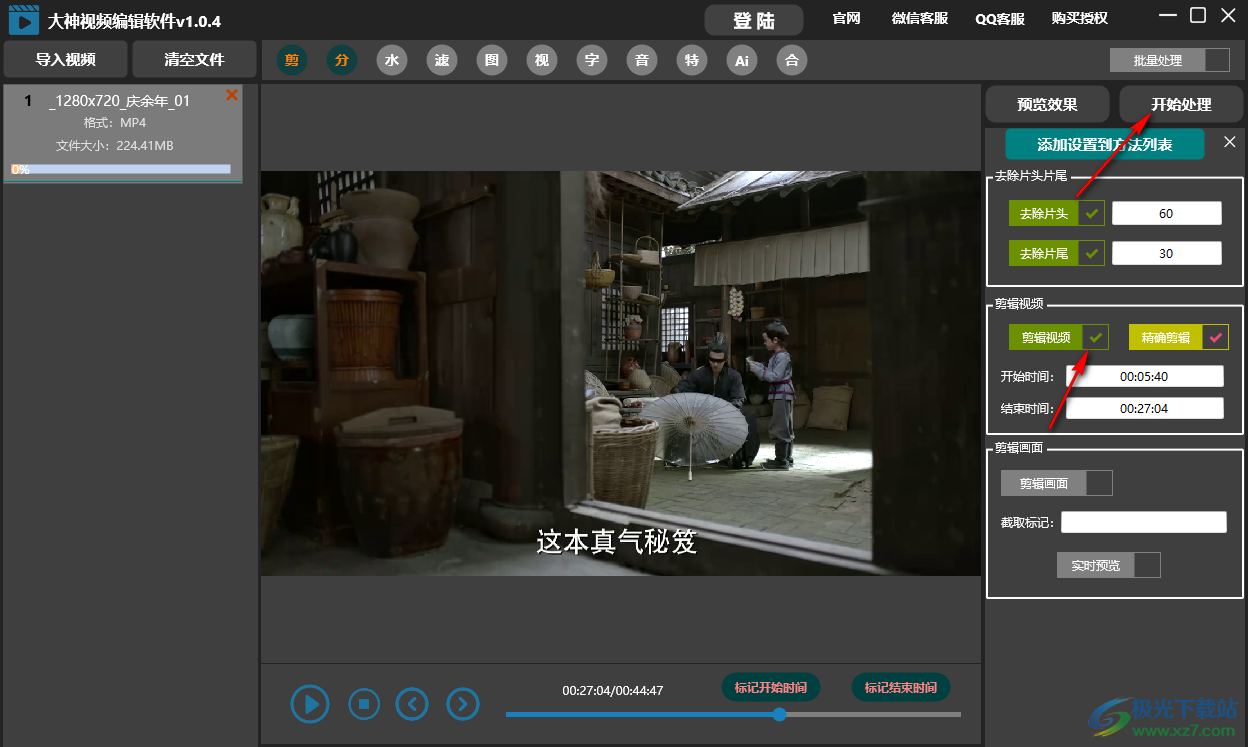Click 清空文件 to clear files

(194, 59)
